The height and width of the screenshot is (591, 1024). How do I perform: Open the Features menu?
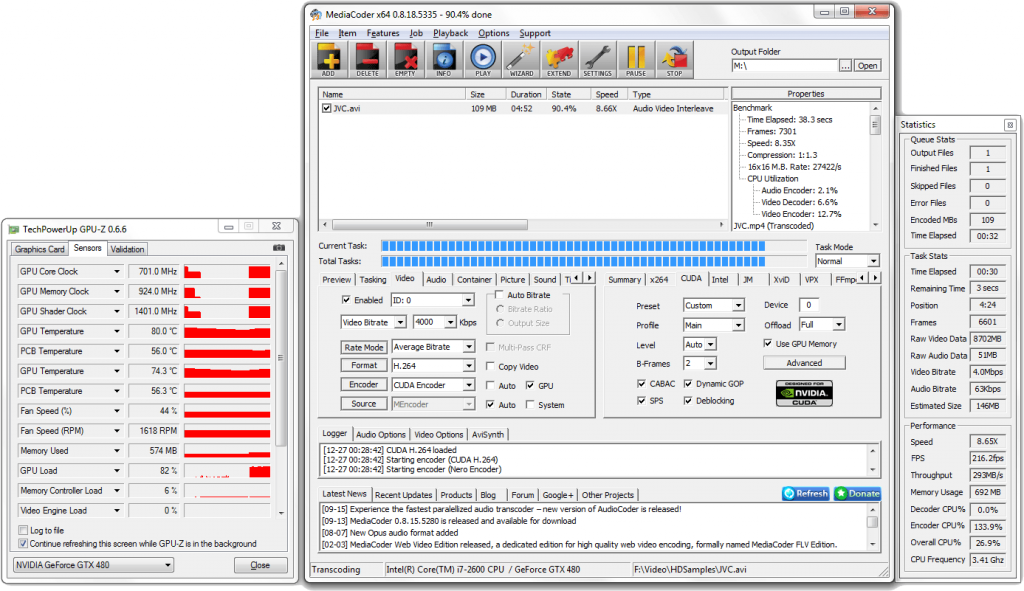383,33
